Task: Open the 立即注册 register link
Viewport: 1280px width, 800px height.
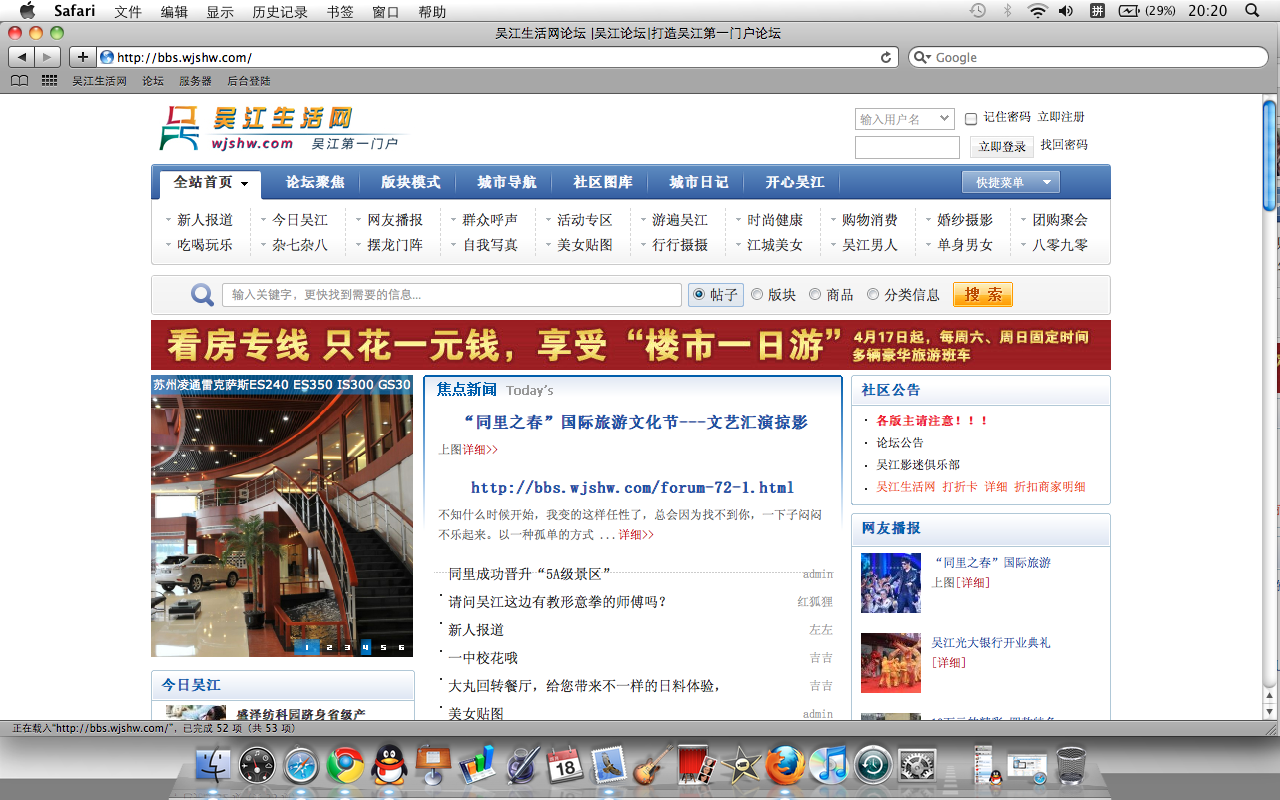Action: click(1061, 117)
